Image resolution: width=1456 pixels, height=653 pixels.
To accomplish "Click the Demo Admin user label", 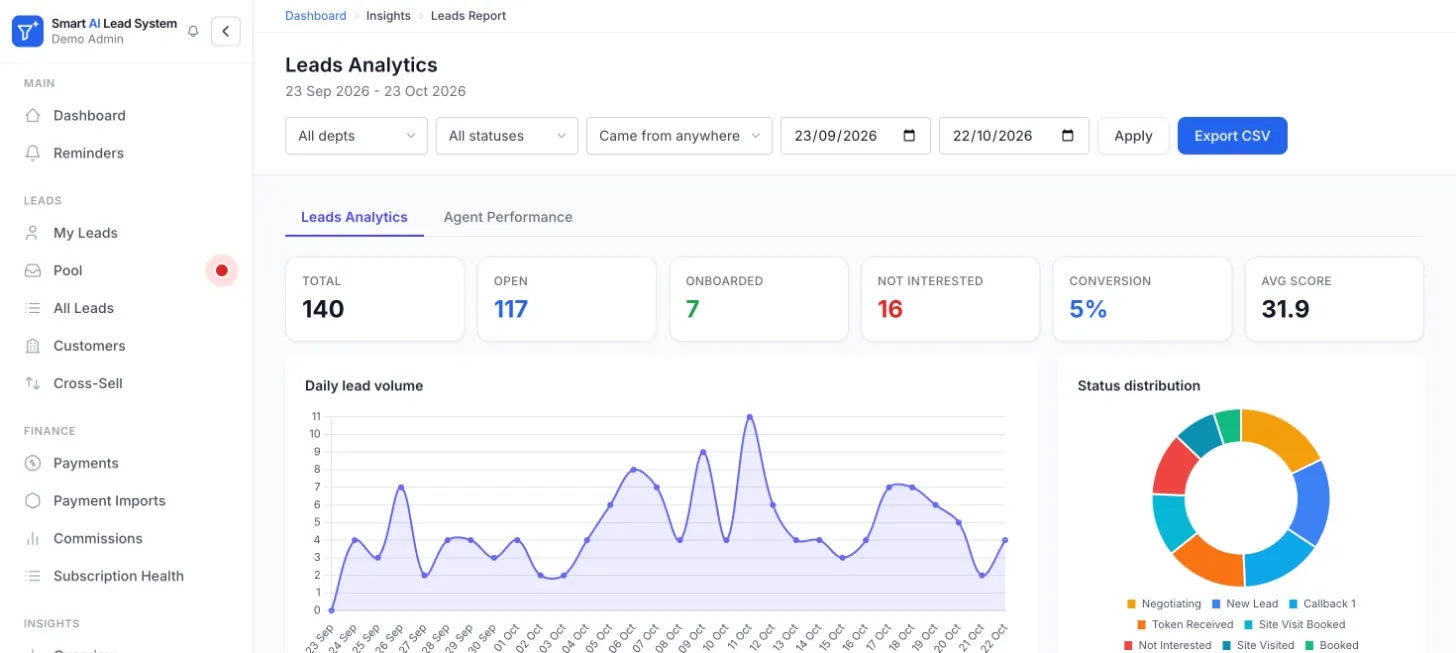I will click(88, 40).
